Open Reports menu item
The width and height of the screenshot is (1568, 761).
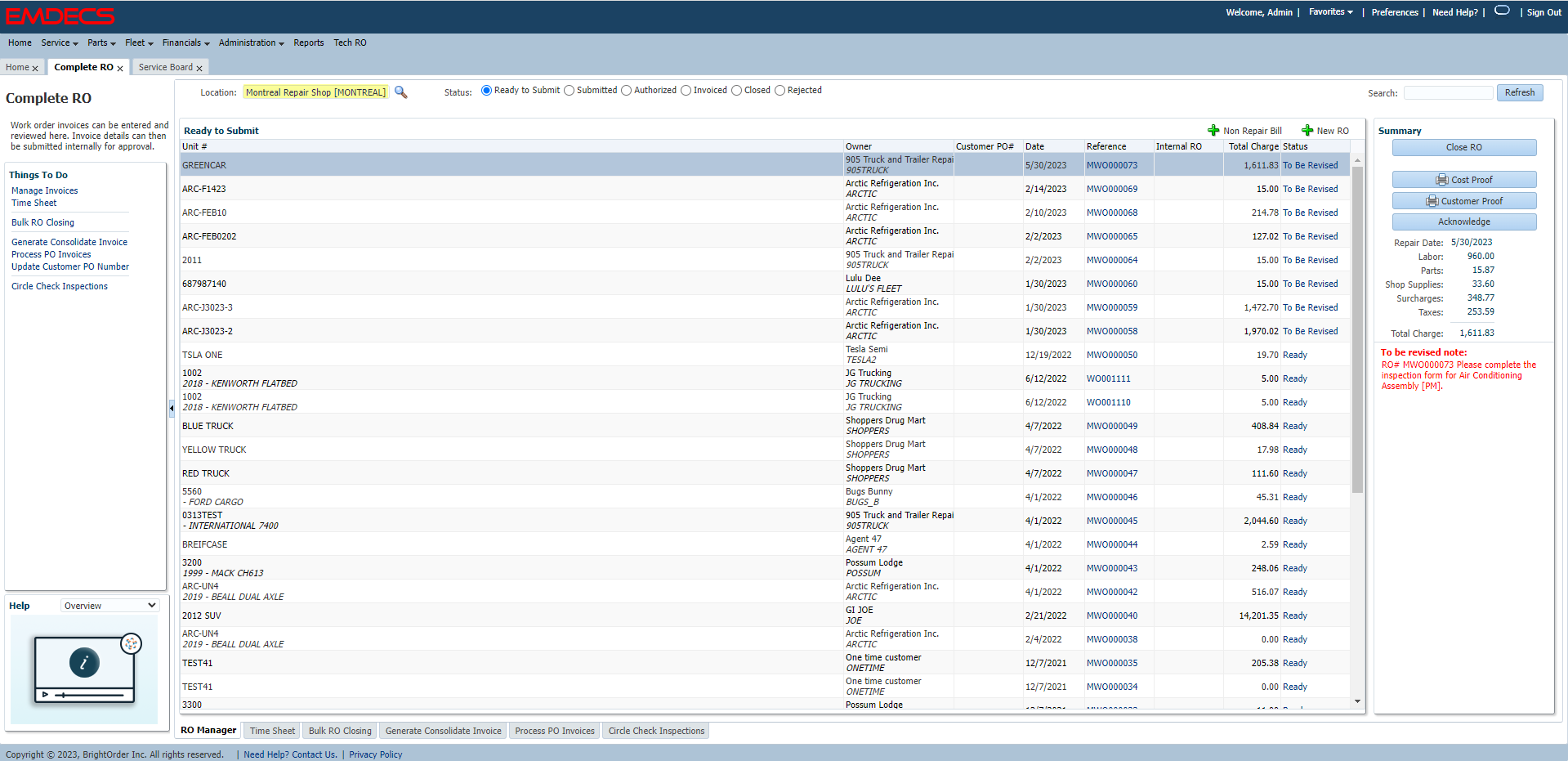[x=309, y=43]
